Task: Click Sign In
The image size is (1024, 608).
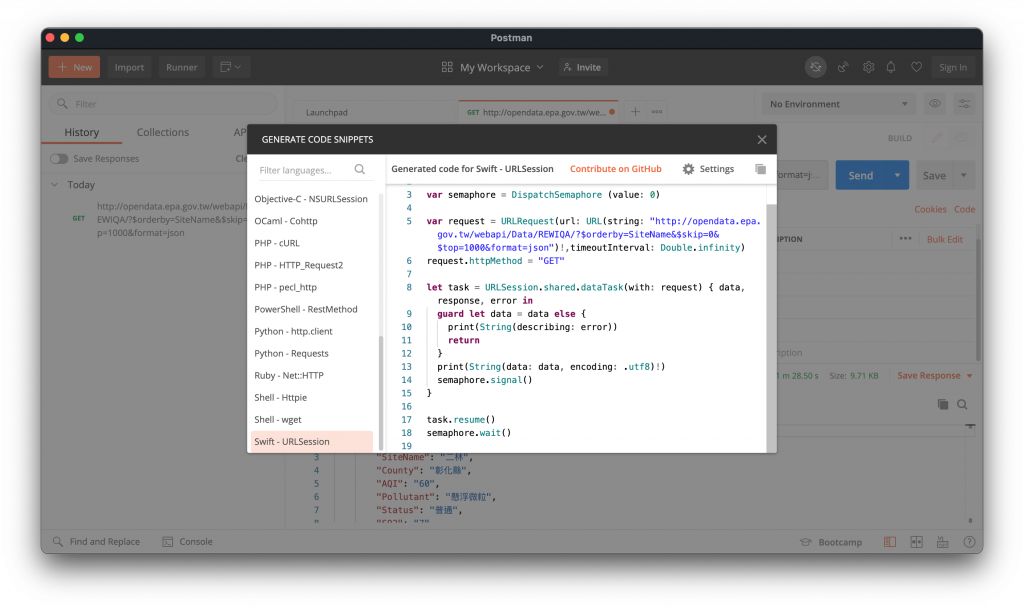Action: point(953,67)
